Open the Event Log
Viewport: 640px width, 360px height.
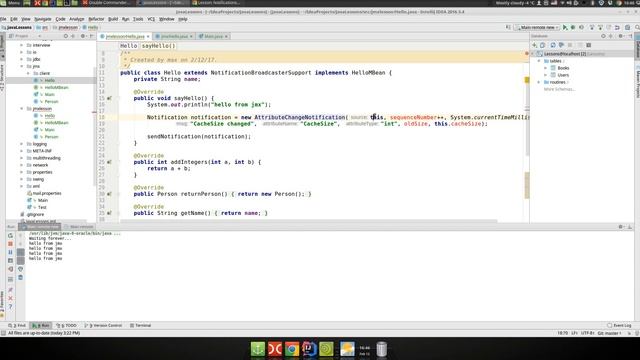pos(620,325)
